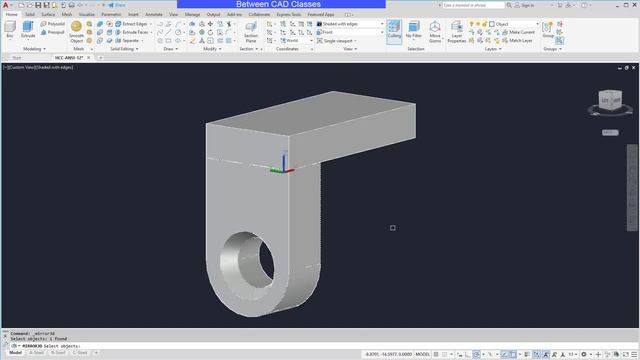Expand the Solid Editing panel

124,49
